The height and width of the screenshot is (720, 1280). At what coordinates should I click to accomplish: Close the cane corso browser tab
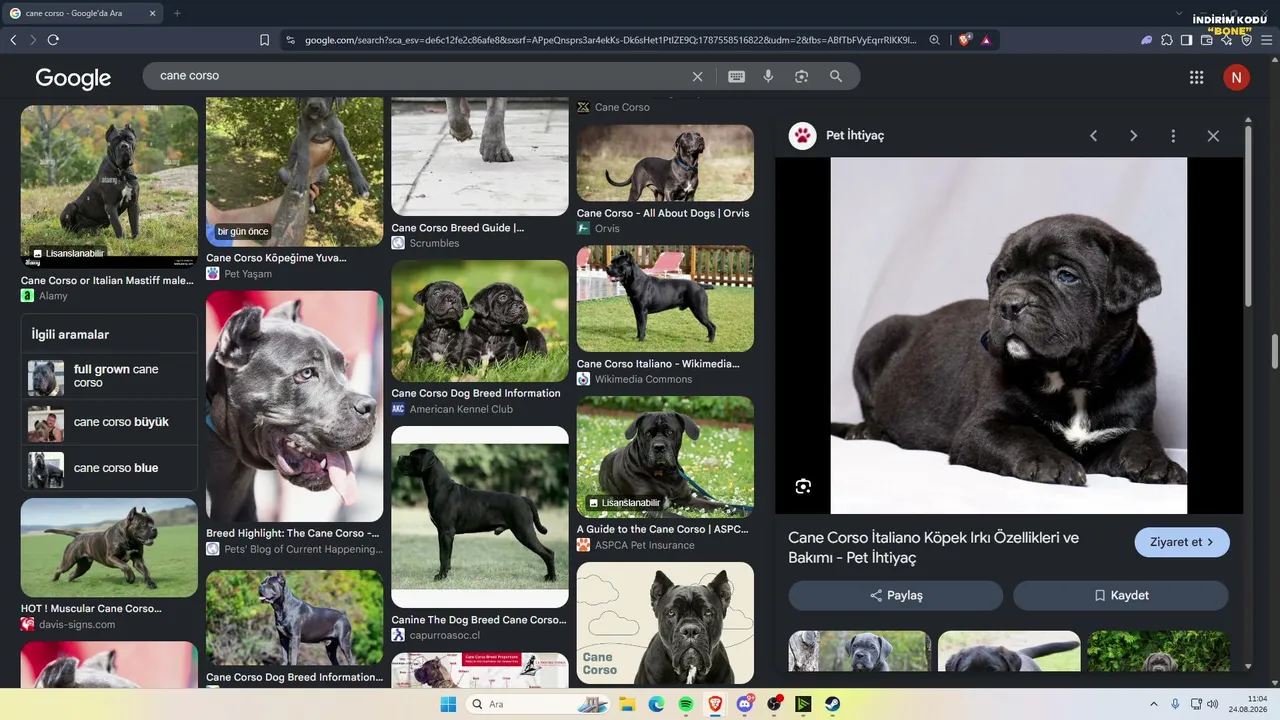pyautogui.click(x=152, y=13)
